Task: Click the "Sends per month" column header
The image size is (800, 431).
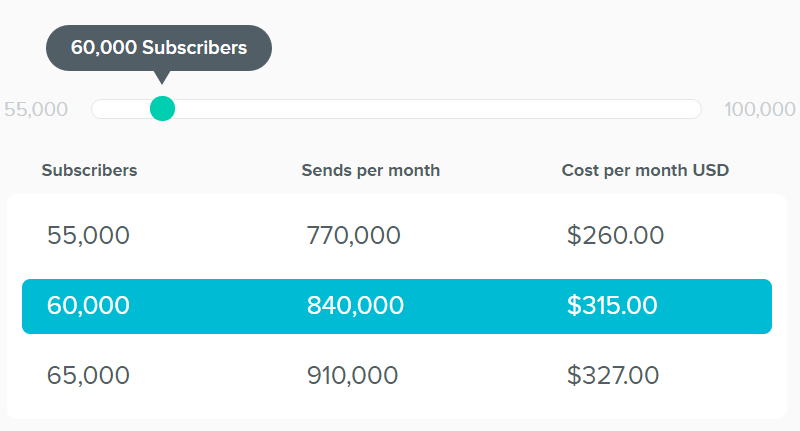Action: pyautogui.click(x=370, y=170)
